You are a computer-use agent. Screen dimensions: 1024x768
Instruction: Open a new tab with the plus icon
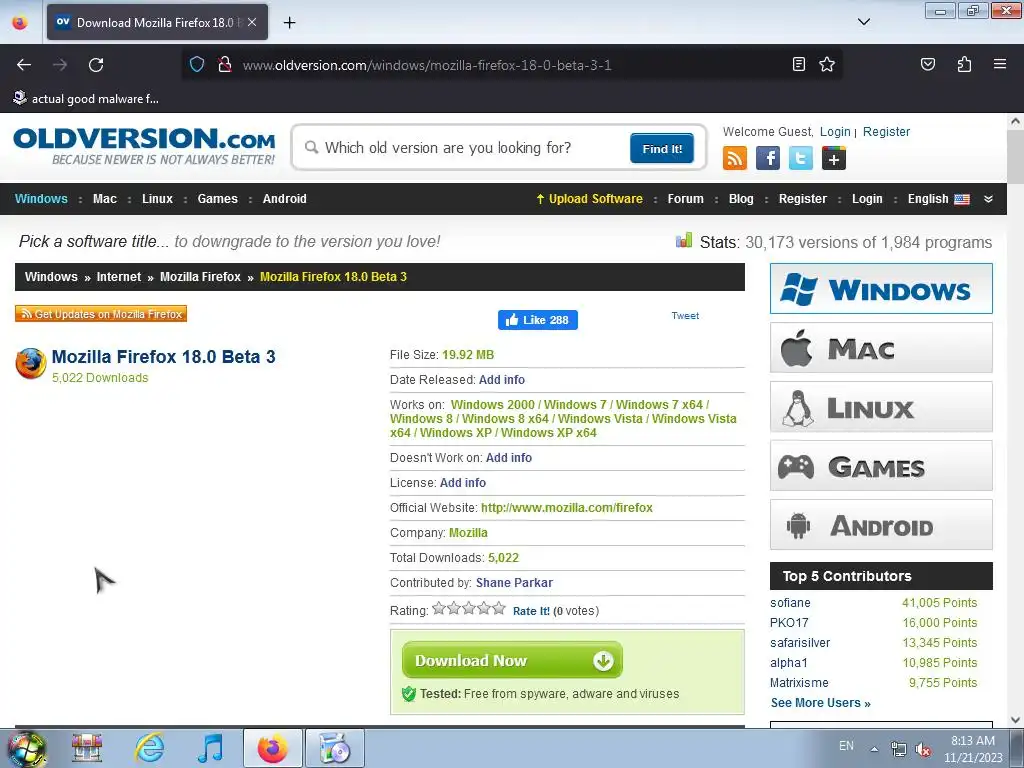click(289, 22)
